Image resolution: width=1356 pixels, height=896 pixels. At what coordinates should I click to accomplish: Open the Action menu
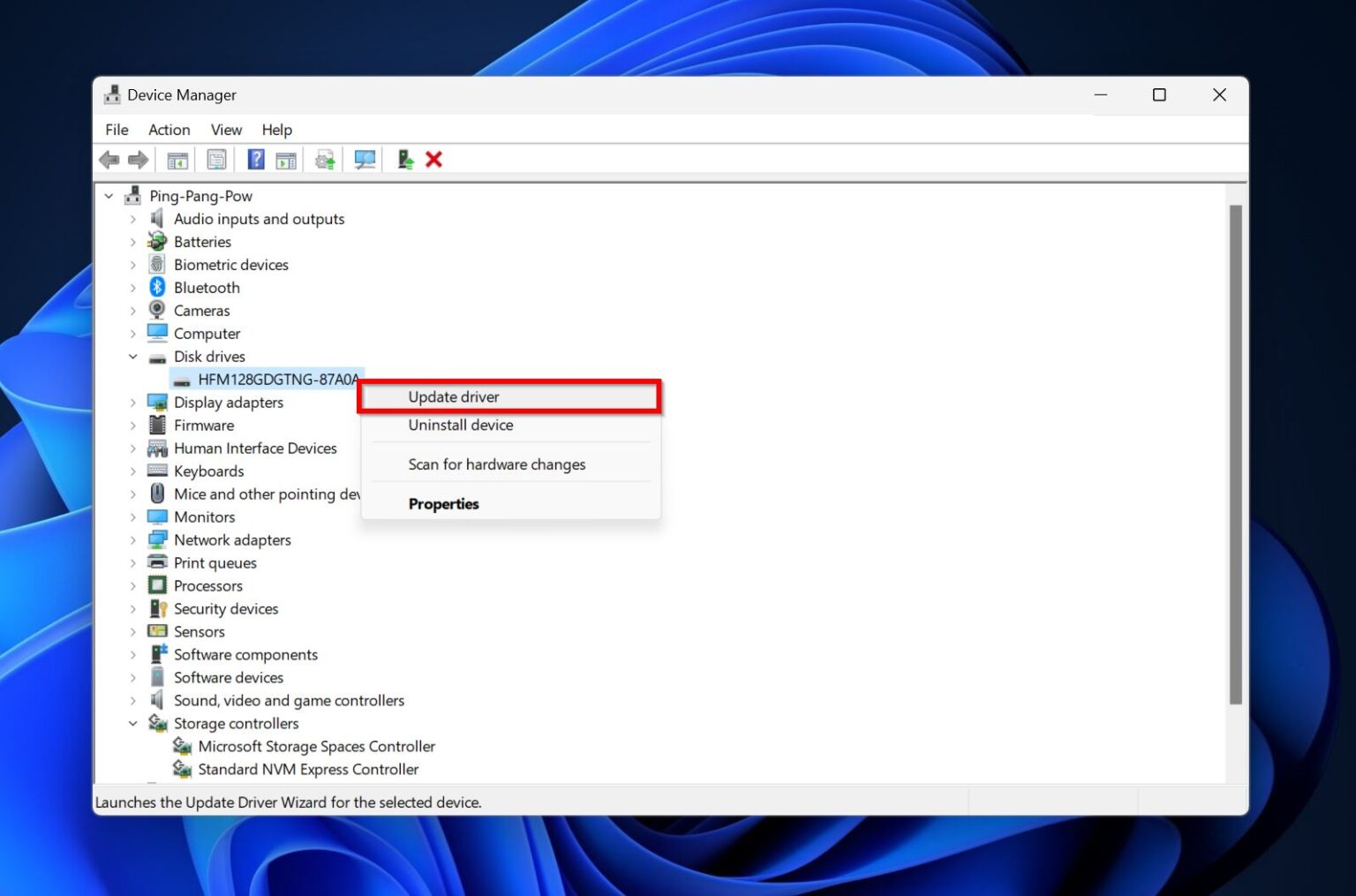pos(169,129)
